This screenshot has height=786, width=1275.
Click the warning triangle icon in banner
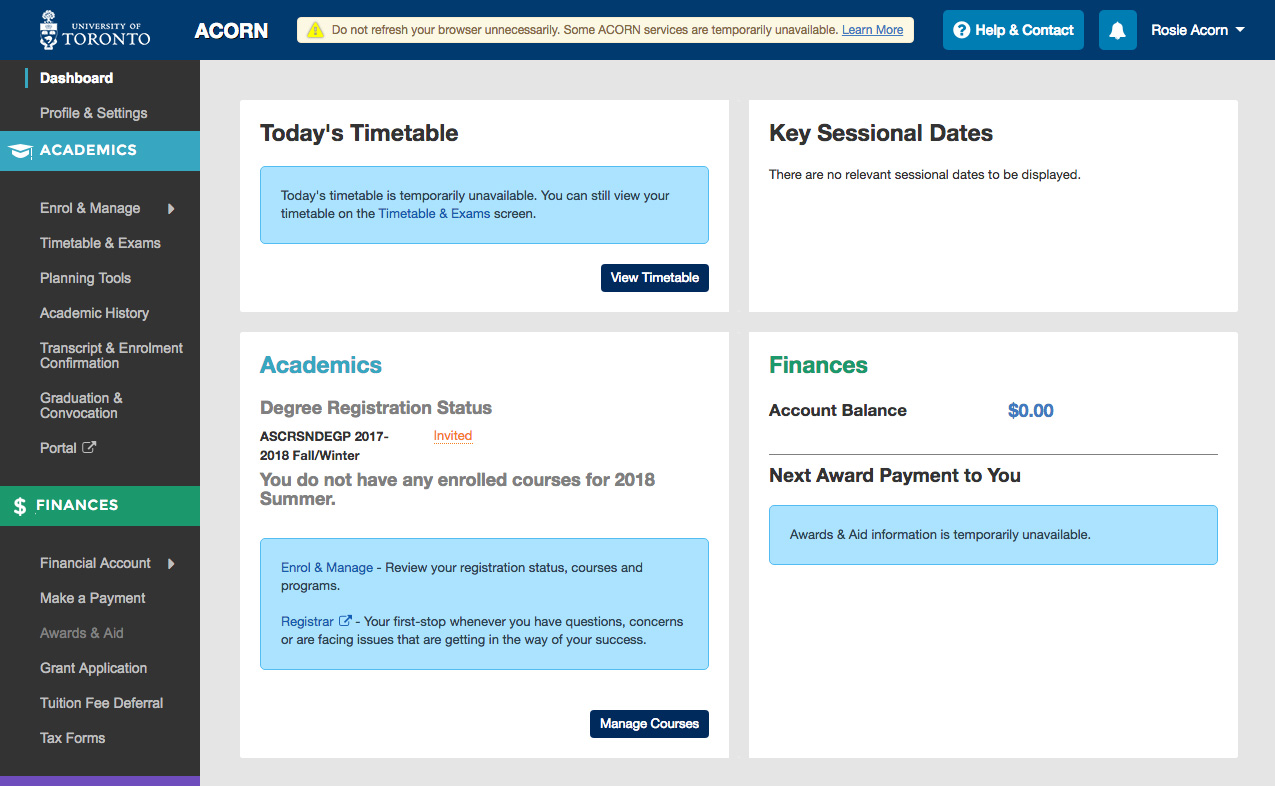316,30
